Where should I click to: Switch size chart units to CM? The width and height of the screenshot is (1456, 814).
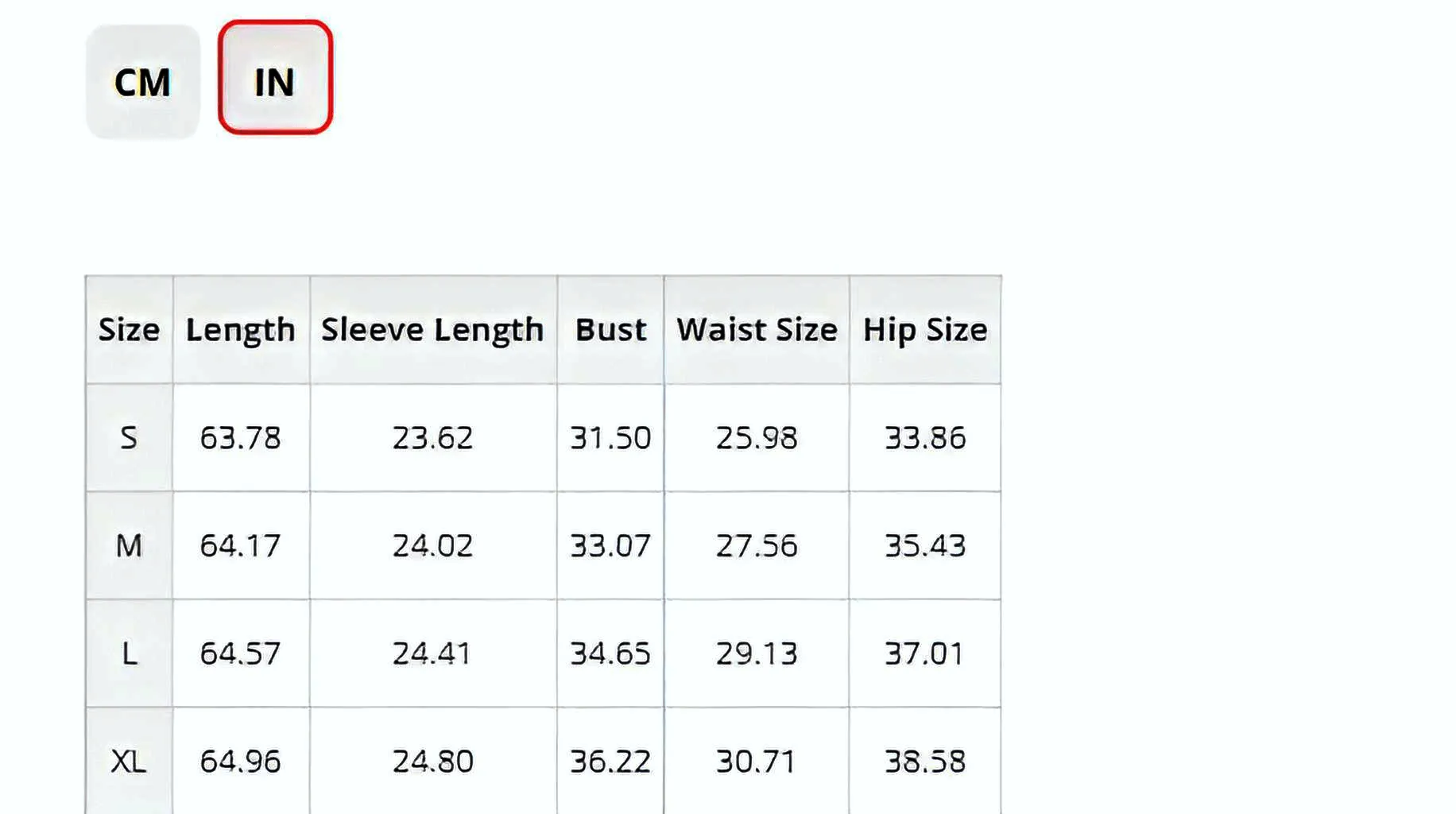coord(143,82)
